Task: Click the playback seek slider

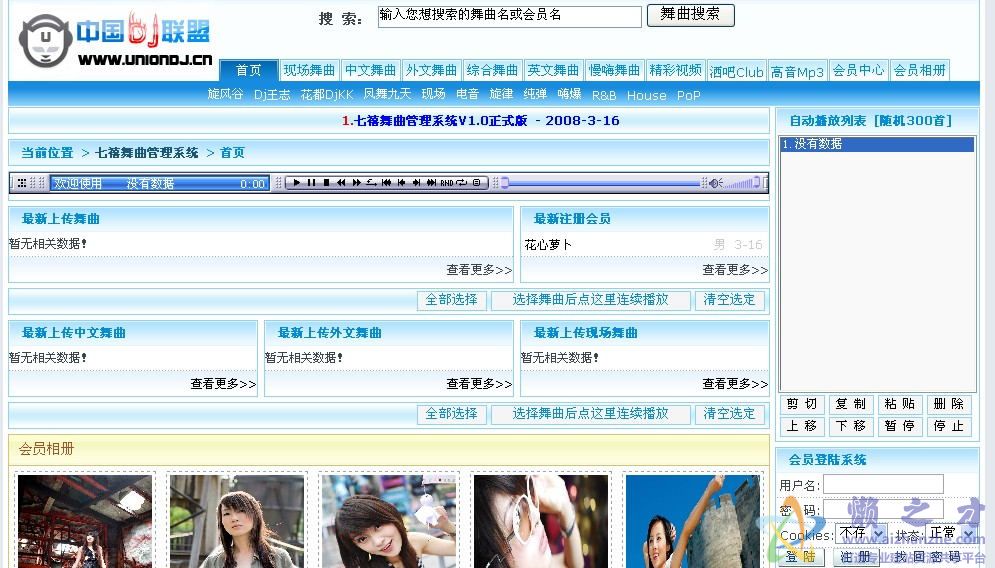Action: (x=600, y=183)
